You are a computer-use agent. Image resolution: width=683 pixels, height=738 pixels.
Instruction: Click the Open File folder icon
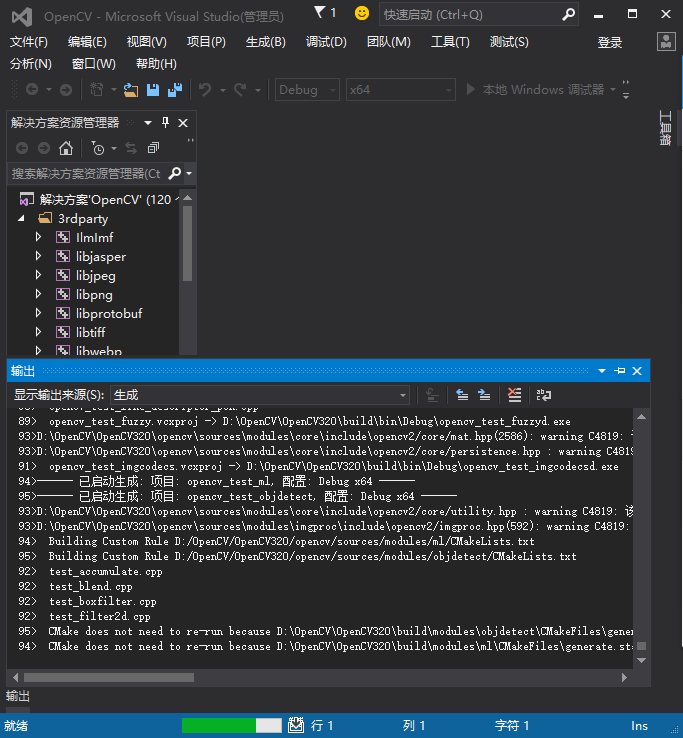(131, 89)
